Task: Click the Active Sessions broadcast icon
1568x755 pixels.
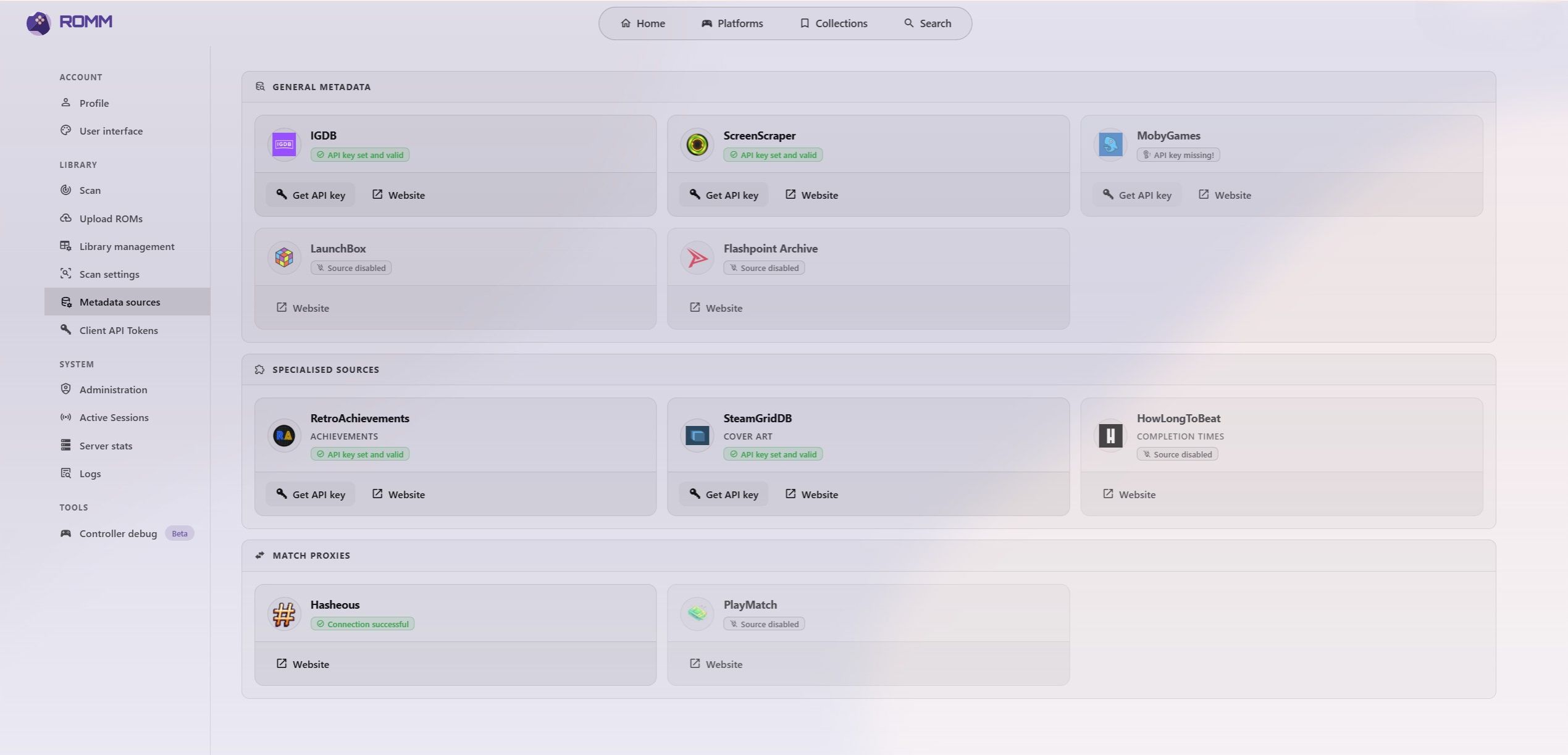Action: pyautogui.click(x=65, y=417)
